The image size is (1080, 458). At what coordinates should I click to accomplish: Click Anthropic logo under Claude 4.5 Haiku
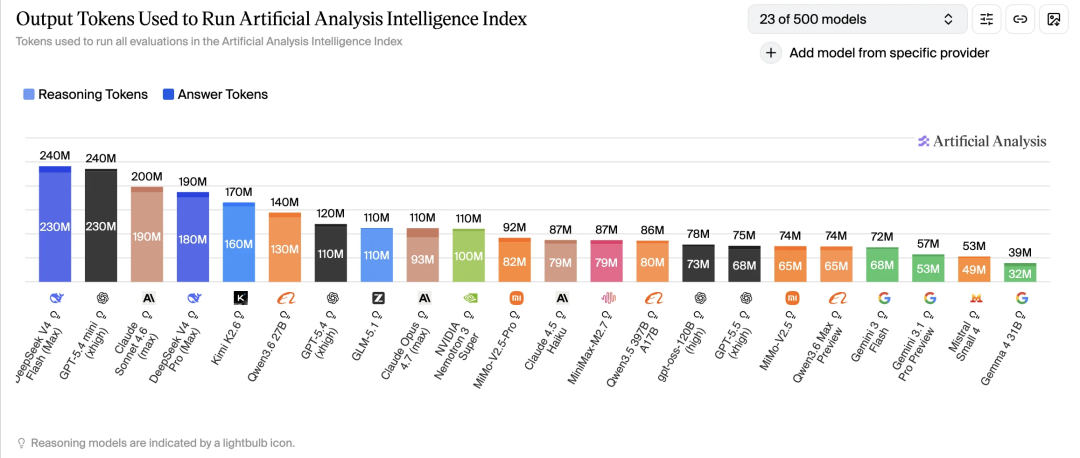point(562,298)
